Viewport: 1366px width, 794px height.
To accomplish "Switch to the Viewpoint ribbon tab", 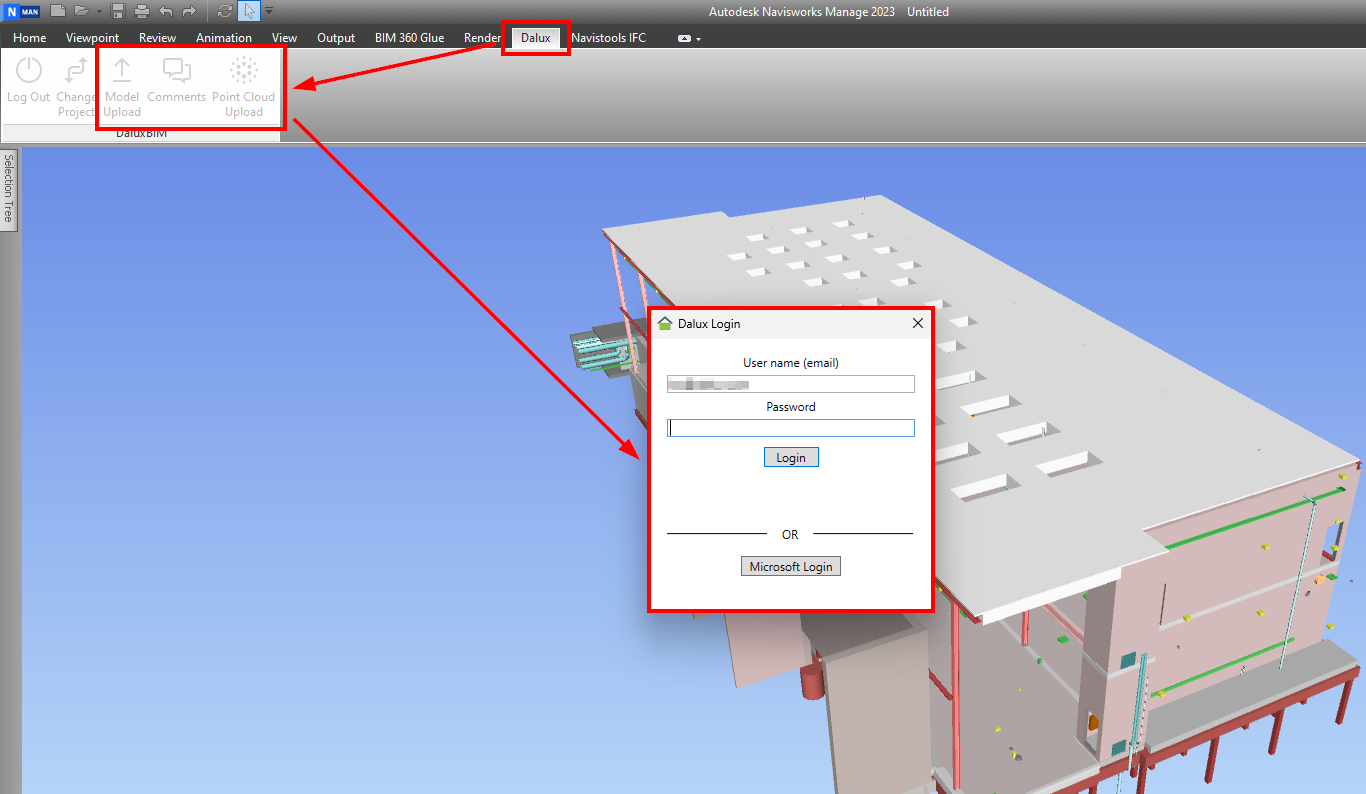I will [x=92, y=38].
